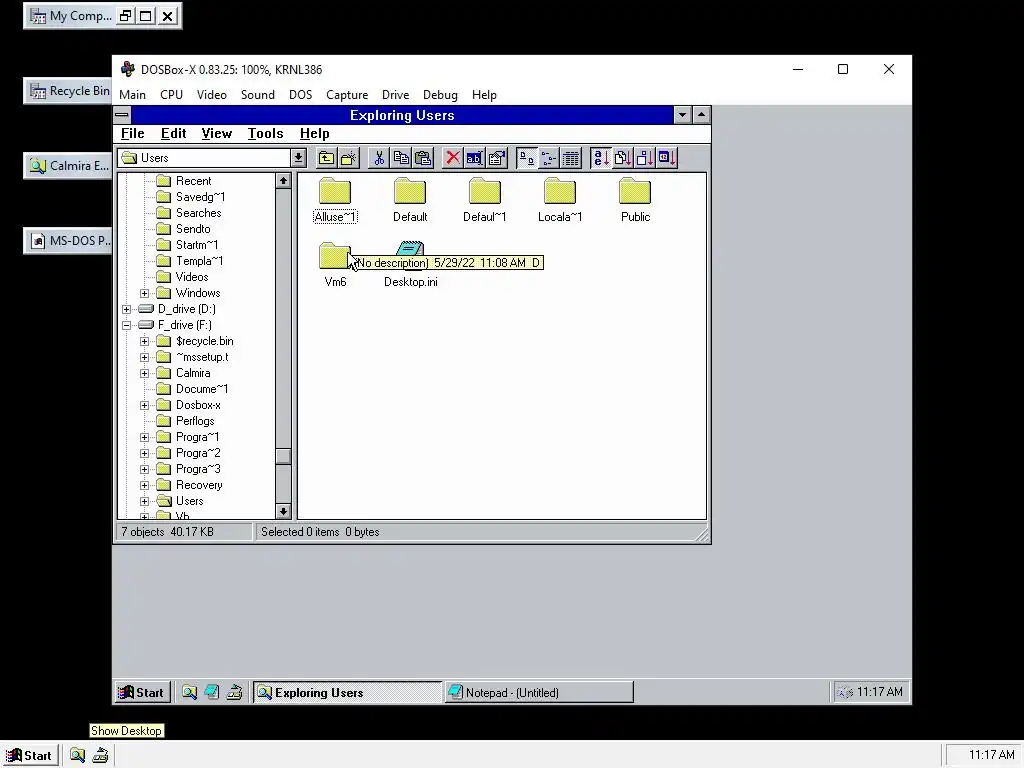
Task: Select Docume~1 folder in tree
Action: 201,389
